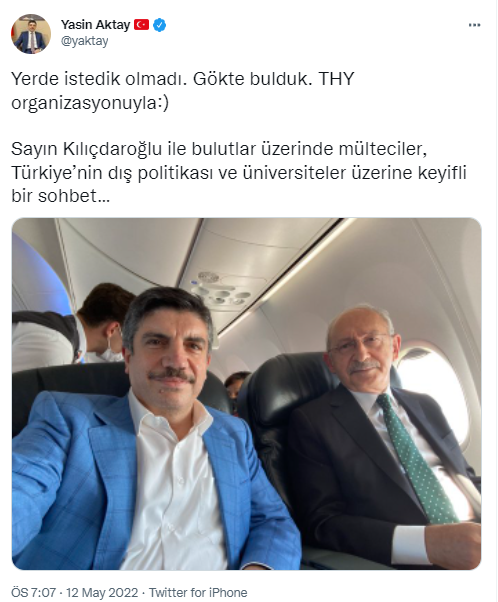
Task: Click the word 'organizasyonuyla:)' in the tweet
Action: pyautogui.click(x=90, y=103)
